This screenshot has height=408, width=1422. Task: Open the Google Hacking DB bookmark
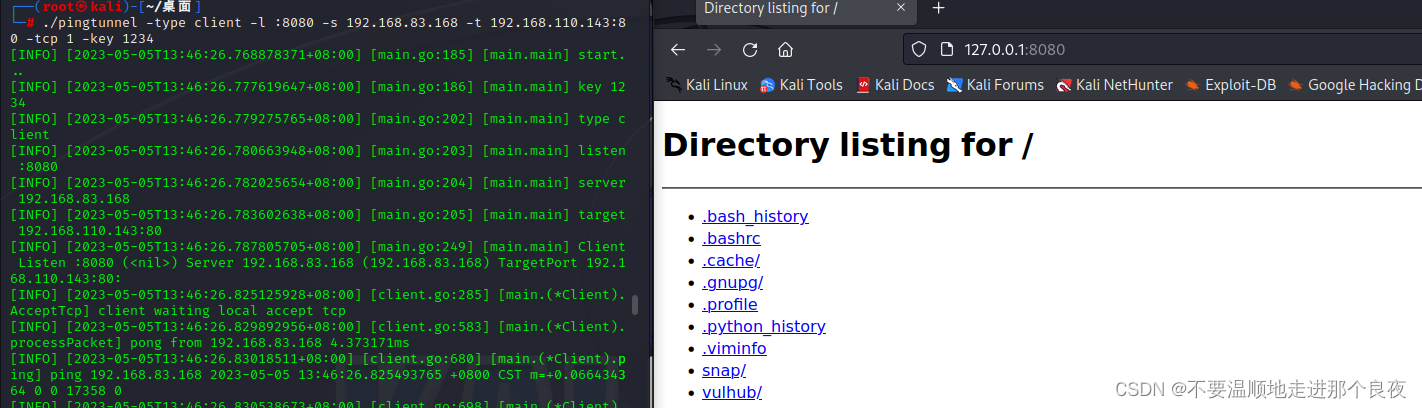point(1354,85)
